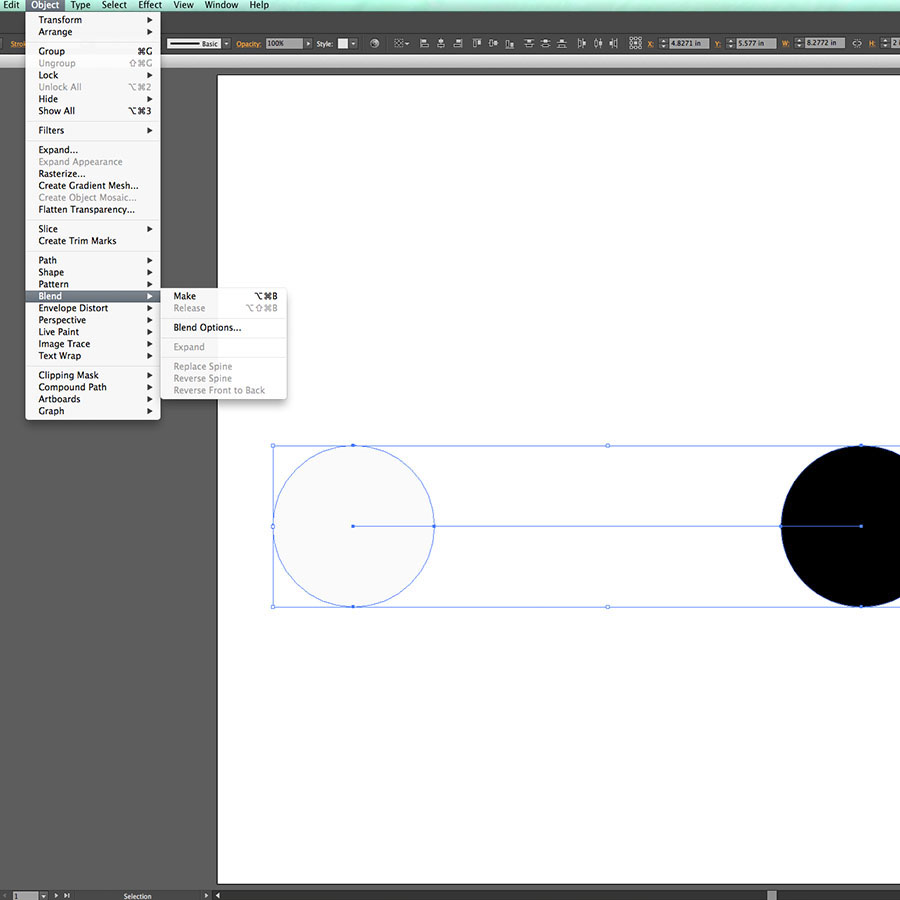Open the artboard number dropdown

[x=43, y=895]
